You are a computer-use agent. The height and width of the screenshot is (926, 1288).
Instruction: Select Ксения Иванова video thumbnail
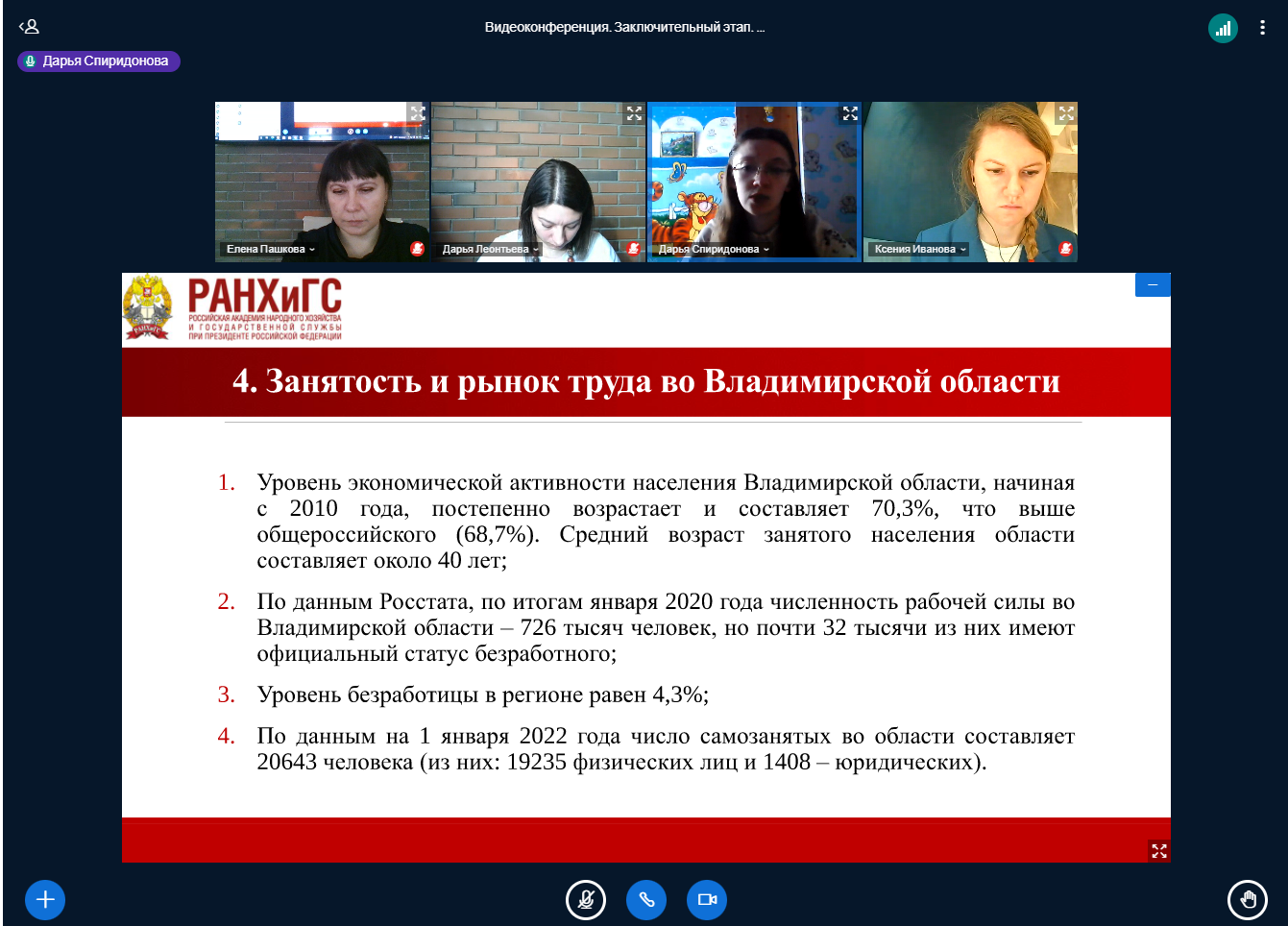pyautogui.click(x=970, y=182)
